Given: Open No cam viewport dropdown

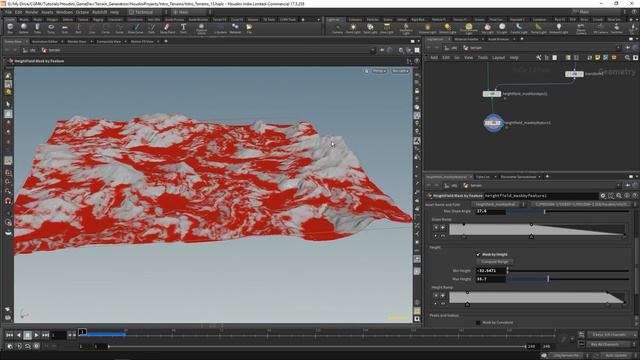Looking at the screenshot, I should (400, 71).
